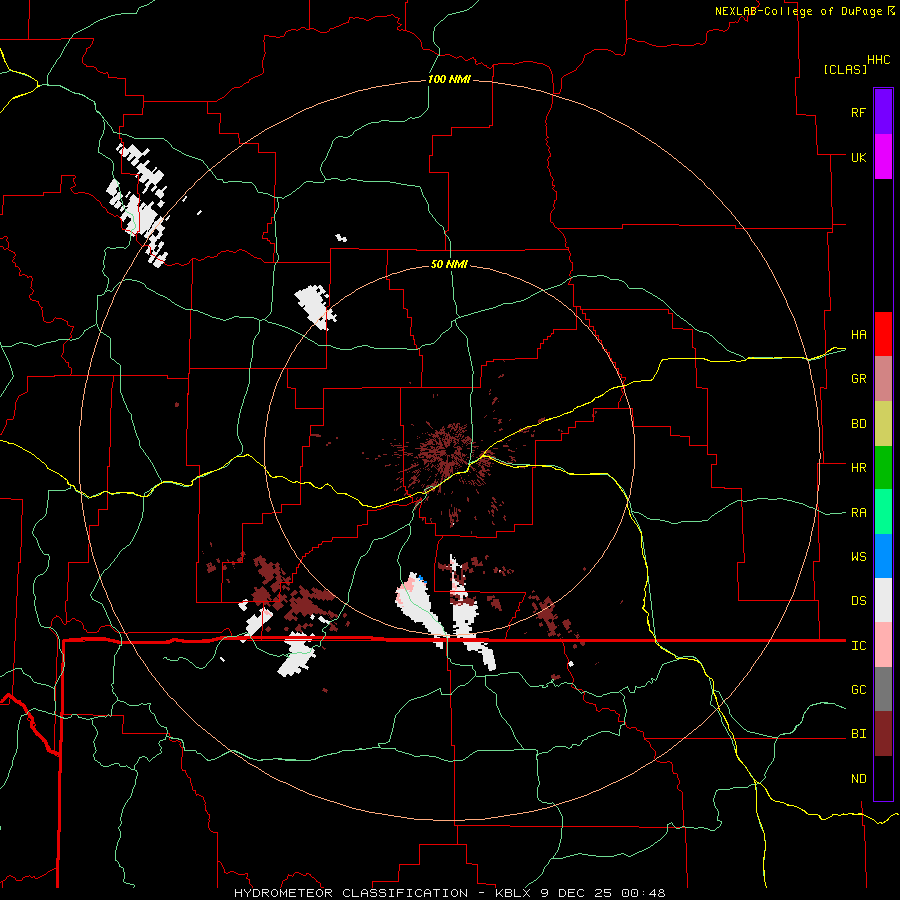Click the UK legend label
Image resolution: width=900 pixels, height=900 pixels.
pos(858,157)
